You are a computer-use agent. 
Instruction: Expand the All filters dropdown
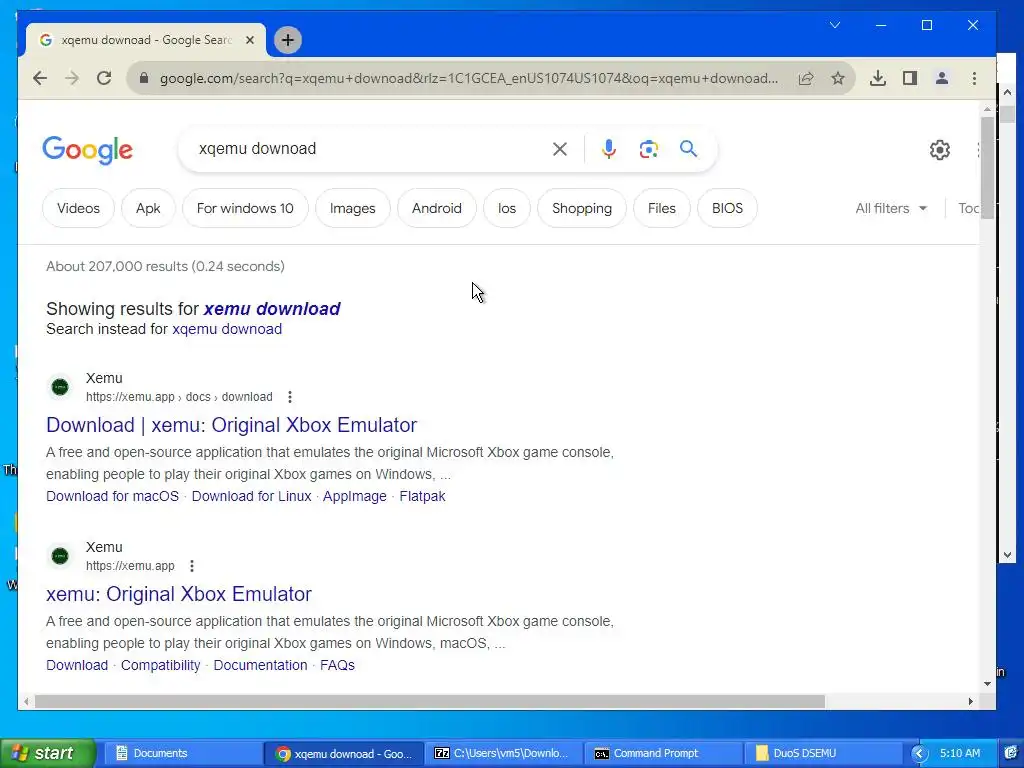click(891, 208)
